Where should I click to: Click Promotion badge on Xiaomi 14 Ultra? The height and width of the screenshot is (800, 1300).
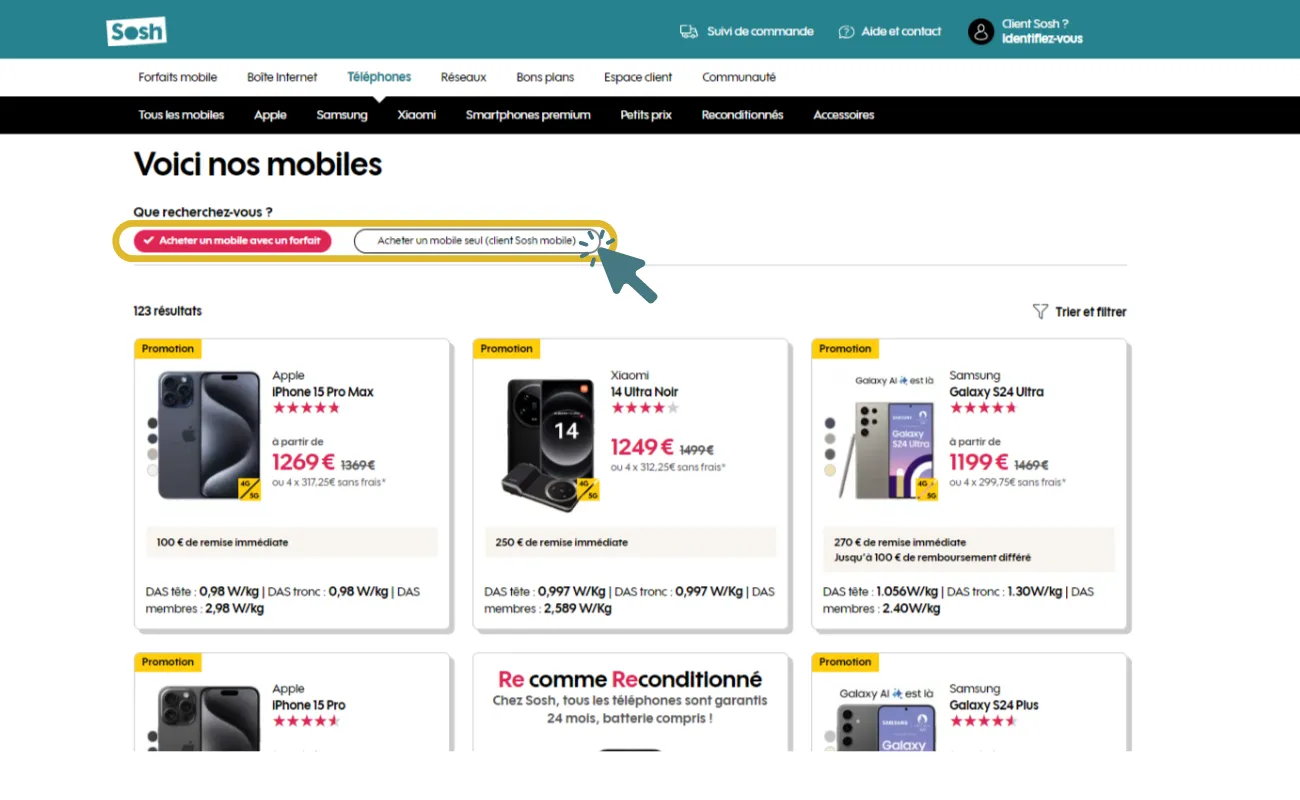[x=507, y=349]
